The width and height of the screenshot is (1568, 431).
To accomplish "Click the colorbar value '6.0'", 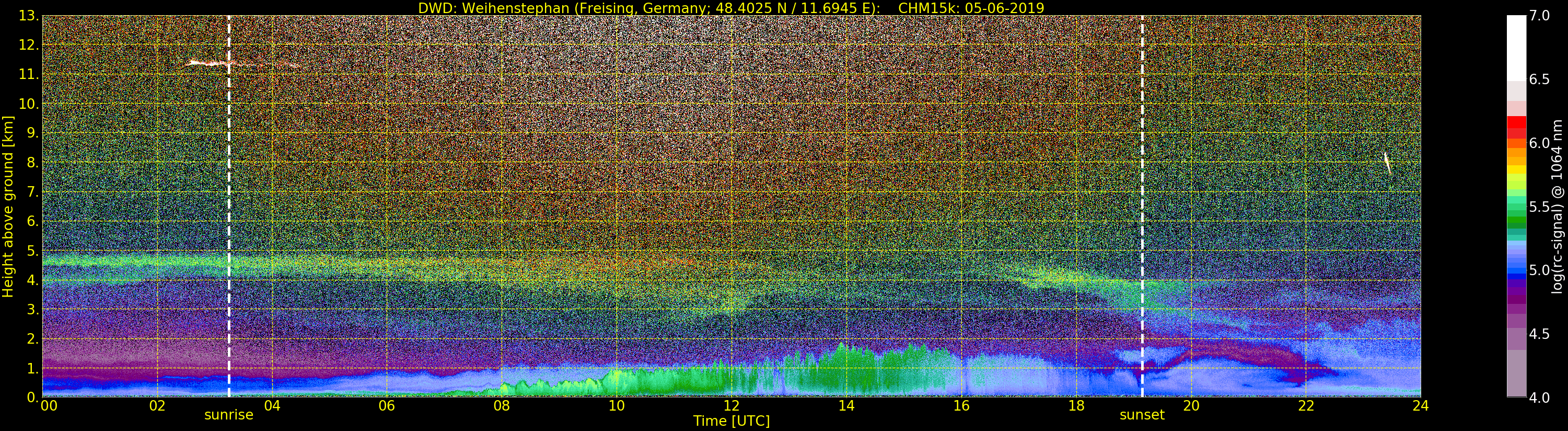I will [1539, 143].
